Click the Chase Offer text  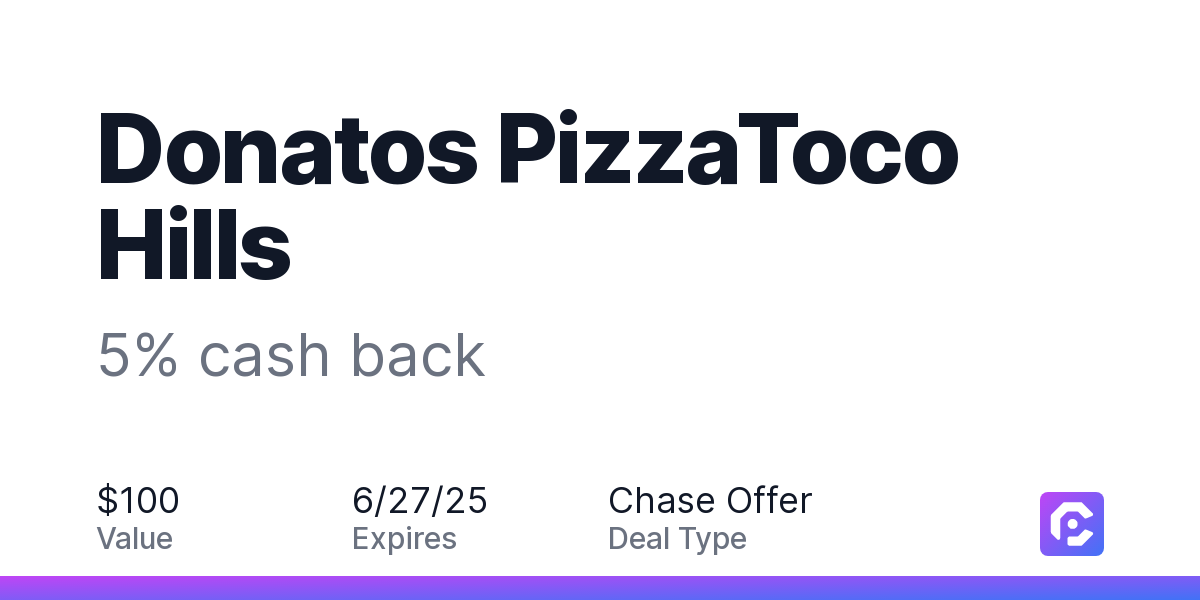pos(710,500)
